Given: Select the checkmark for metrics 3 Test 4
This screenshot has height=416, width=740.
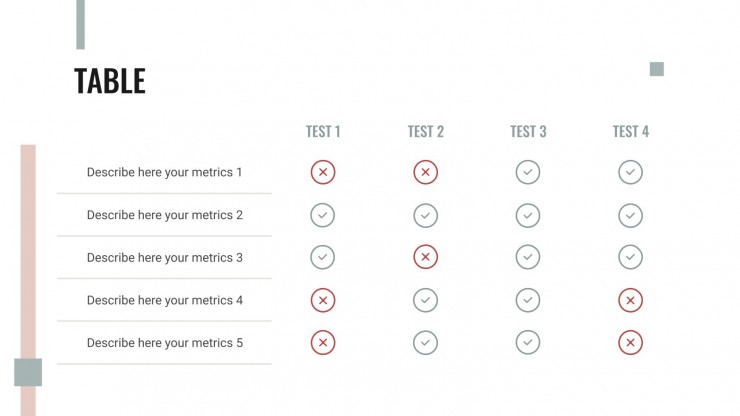Looking at the screenshot, I should pyautogui.click(x=631, y=257).
